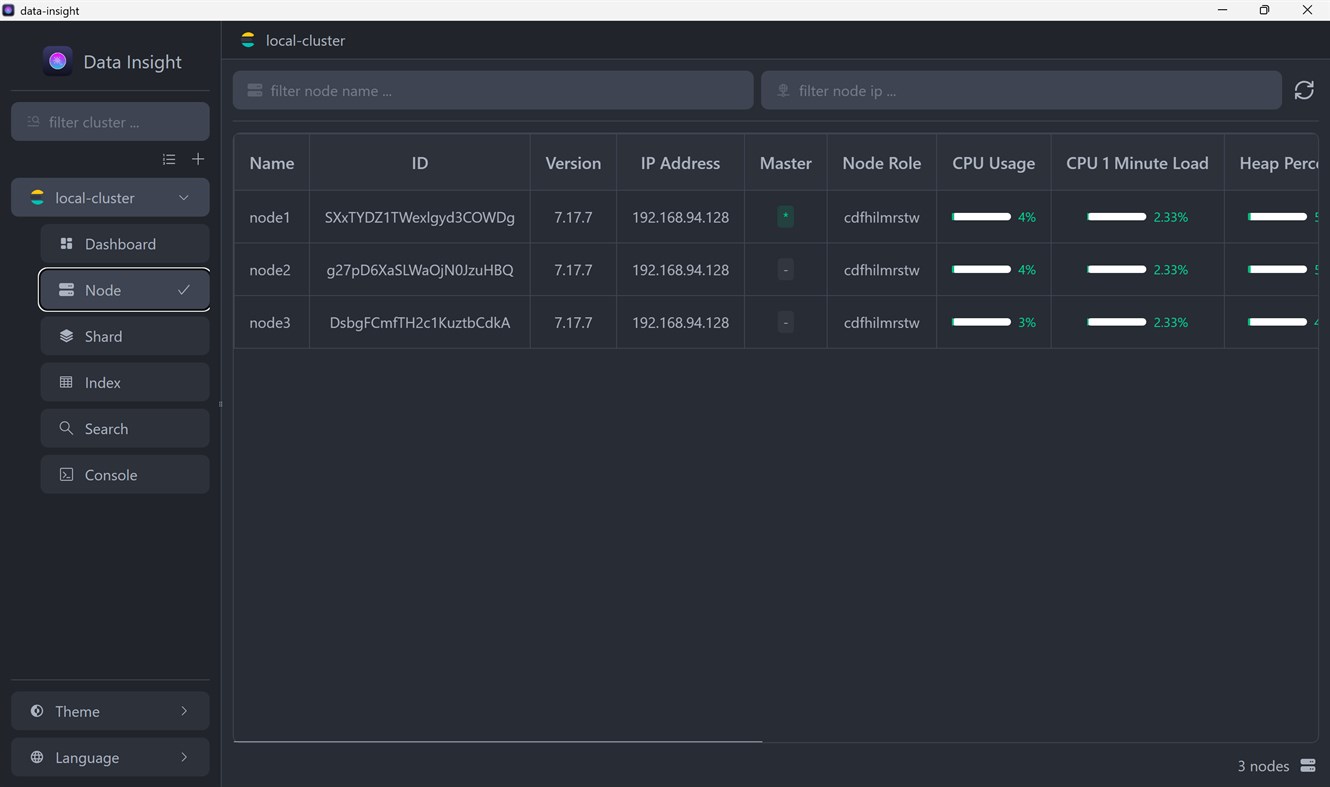Click node1 master star badge

point(786,216)
